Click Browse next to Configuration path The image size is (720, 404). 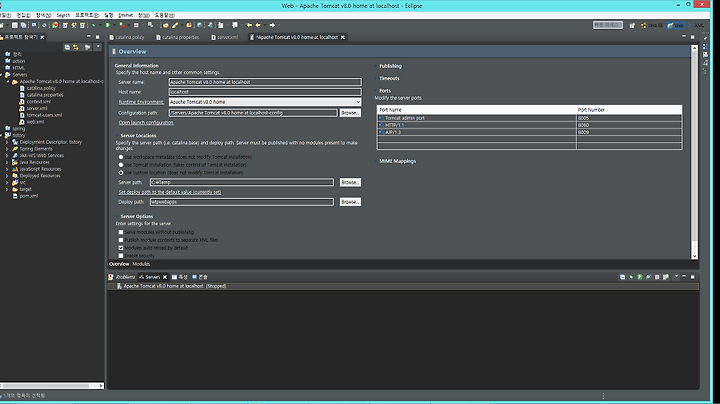pyautogui.click(x=350, y=113)
